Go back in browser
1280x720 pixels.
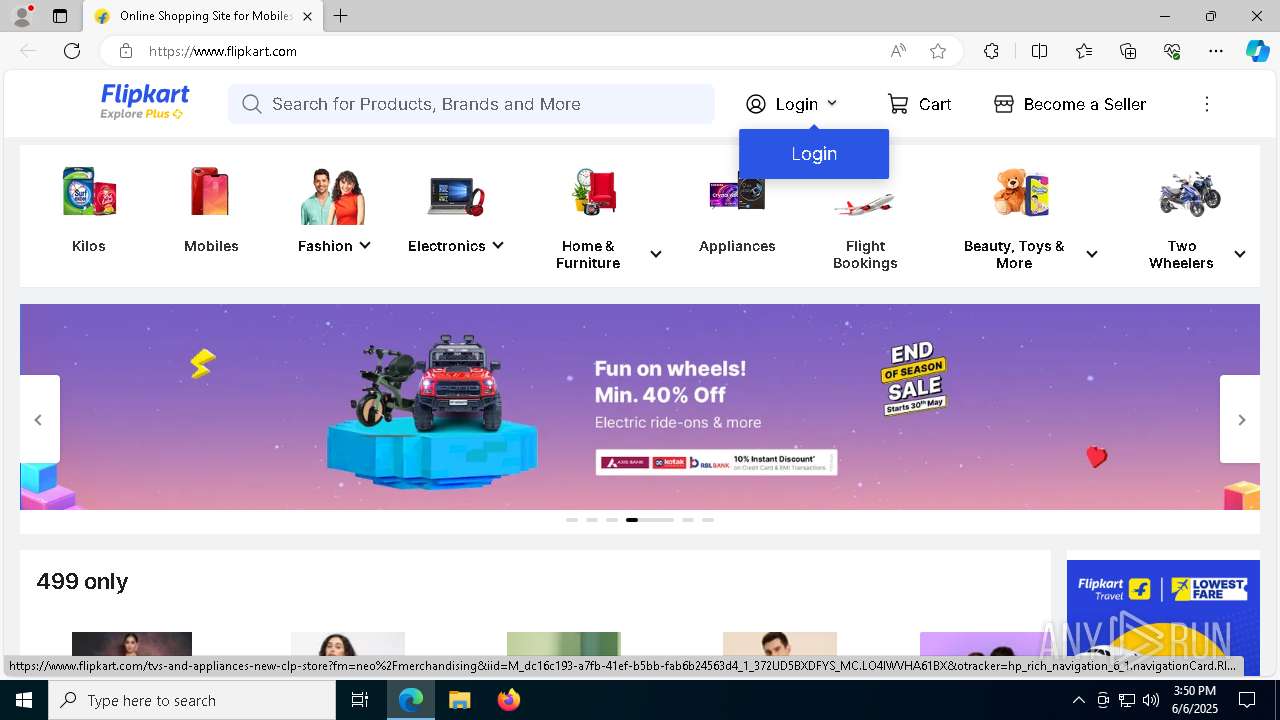click(28, 51)
